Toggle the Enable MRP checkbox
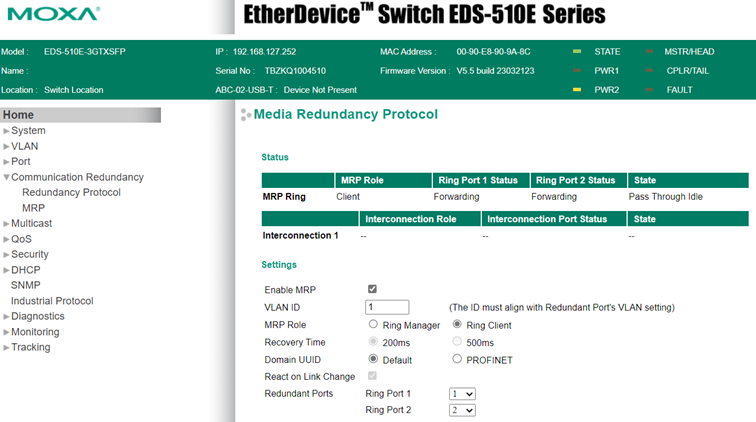Screen dimensions: 756x422 pyautogui.click(x=372, y=289)
